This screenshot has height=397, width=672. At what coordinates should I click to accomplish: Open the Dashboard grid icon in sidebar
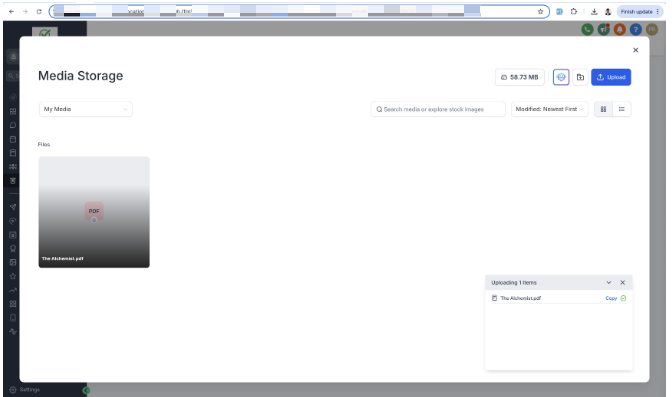(13, 111)
